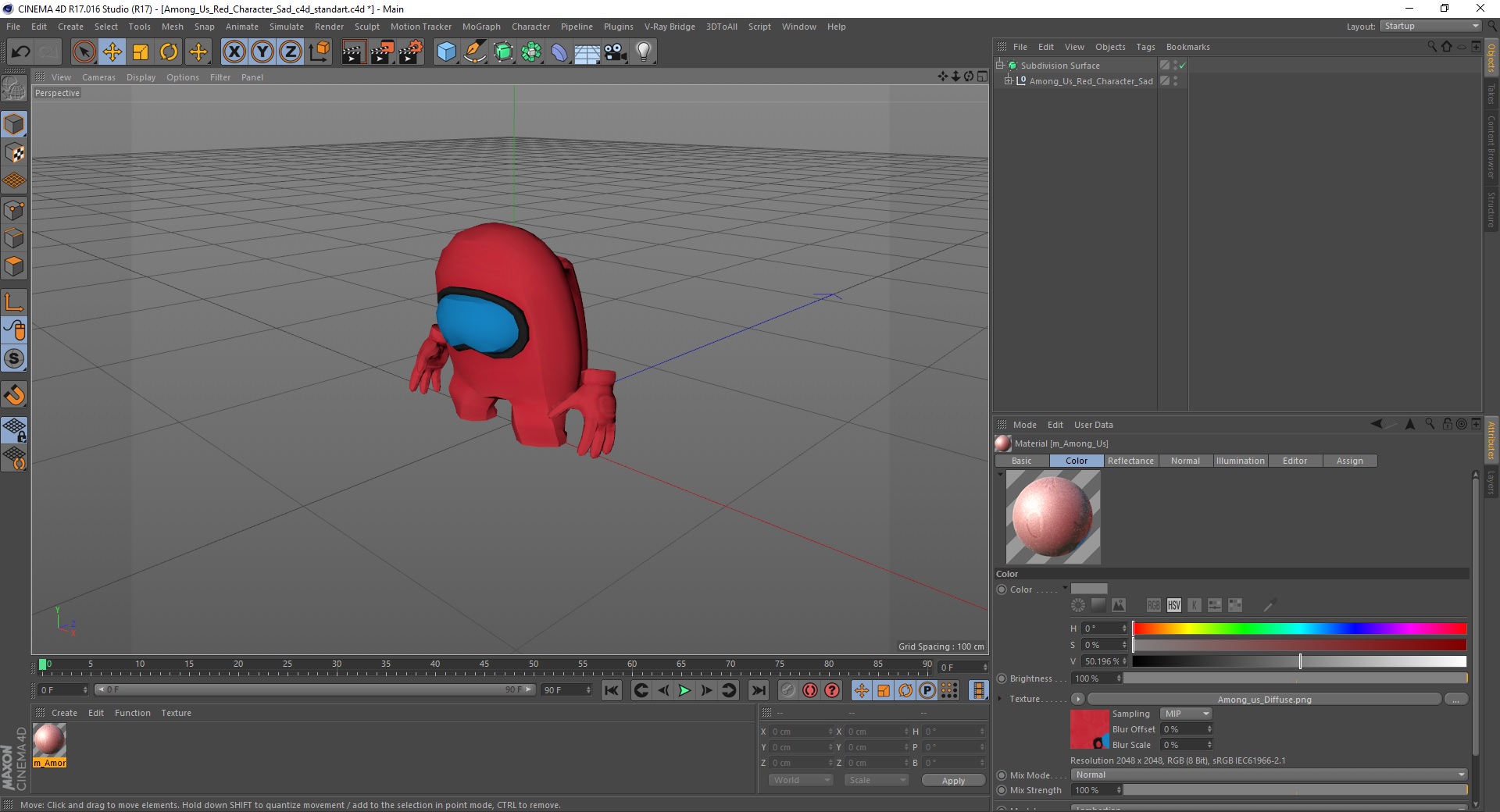Open Mix Mode Normal dropdown
The image size is (1500, 812).
tap(1269, 775)
